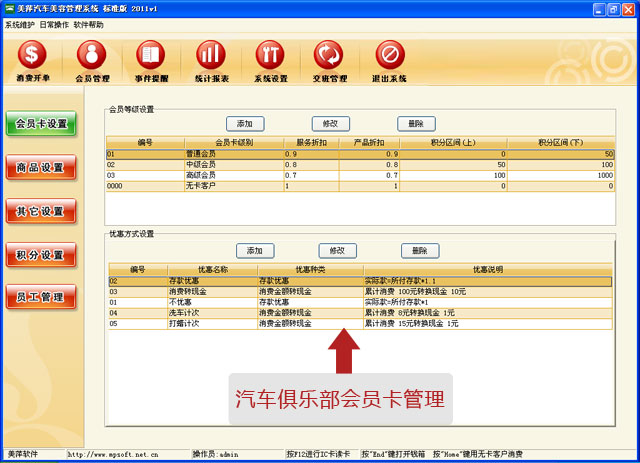Image resolution: width=640 pixels, height=463 pixels.
Task: Open the 统计报表 statistics report icon
Action: coord(211,59)
